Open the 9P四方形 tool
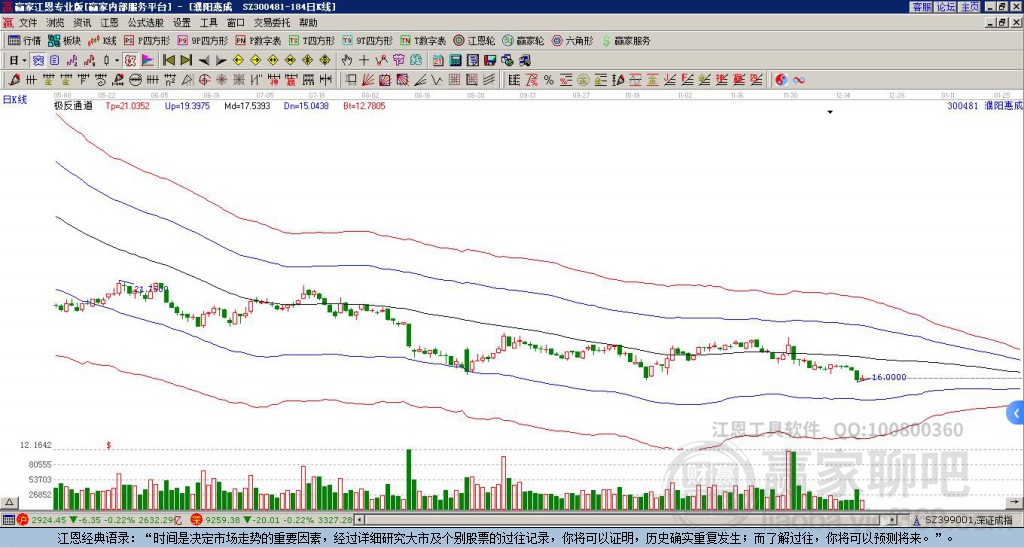 (x=203, y=40)
